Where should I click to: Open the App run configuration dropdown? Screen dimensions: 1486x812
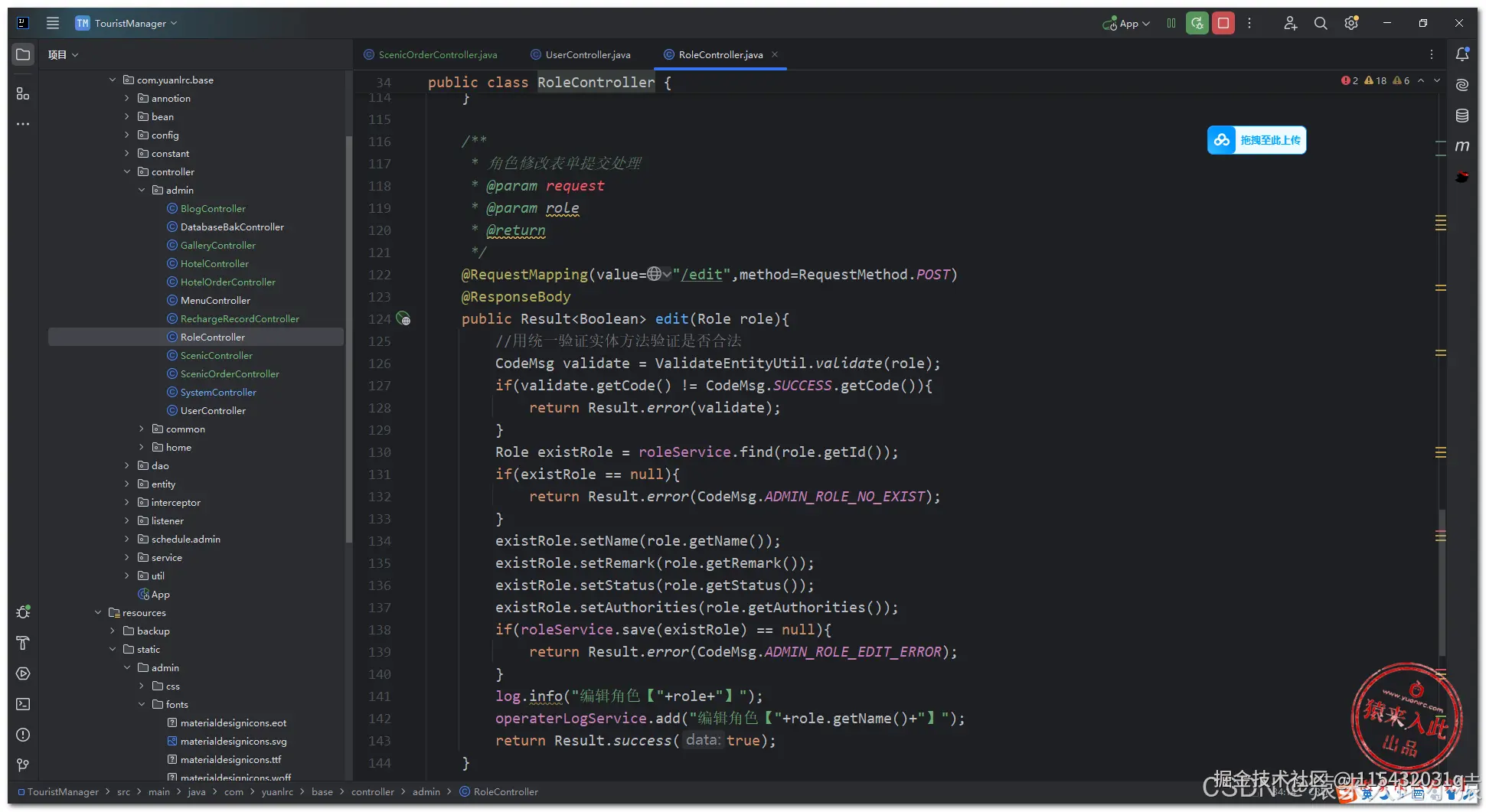(1127, 23)
